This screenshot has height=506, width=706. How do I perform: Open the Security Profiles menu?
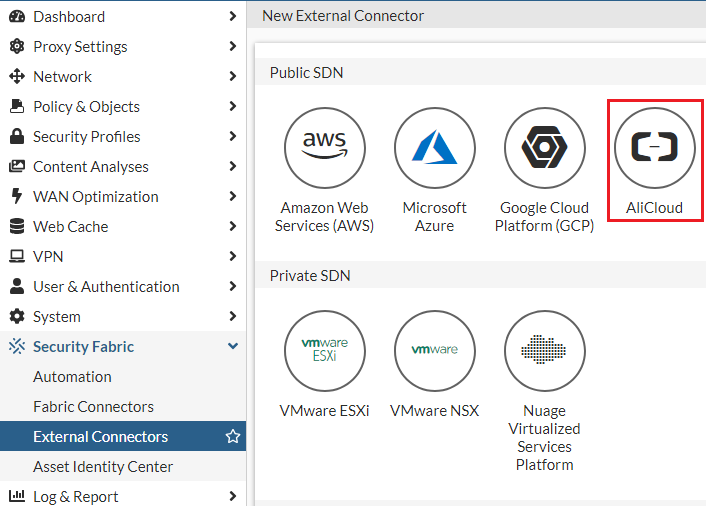click(86, 137)
